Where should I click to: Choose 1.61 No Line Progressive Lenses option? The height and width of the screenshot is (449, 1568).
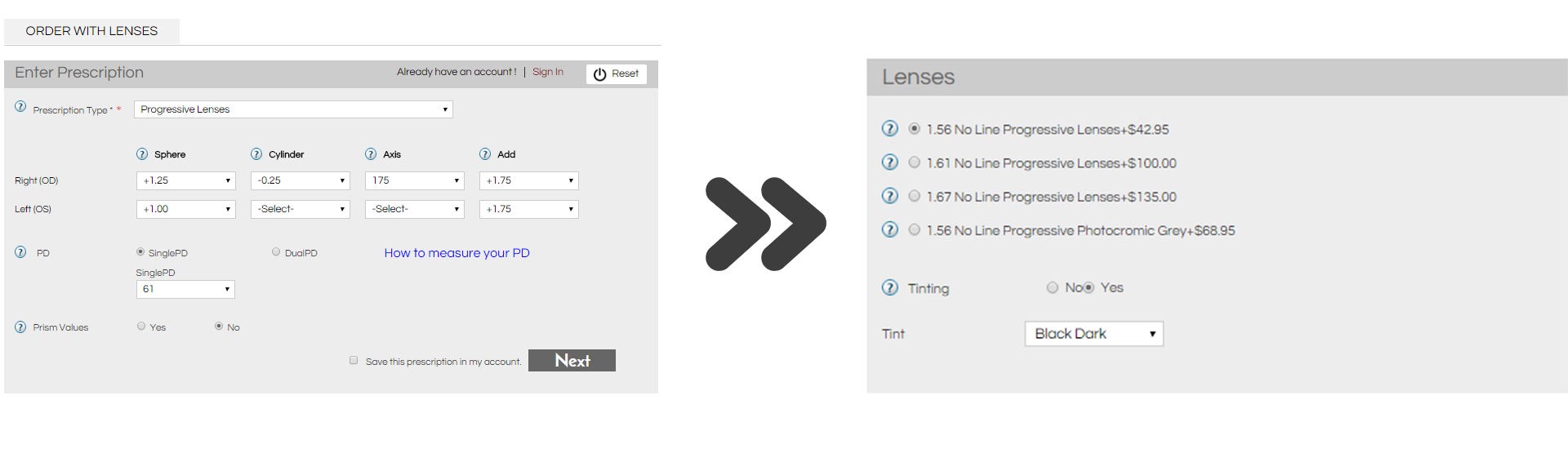click(x=915, y=162)
